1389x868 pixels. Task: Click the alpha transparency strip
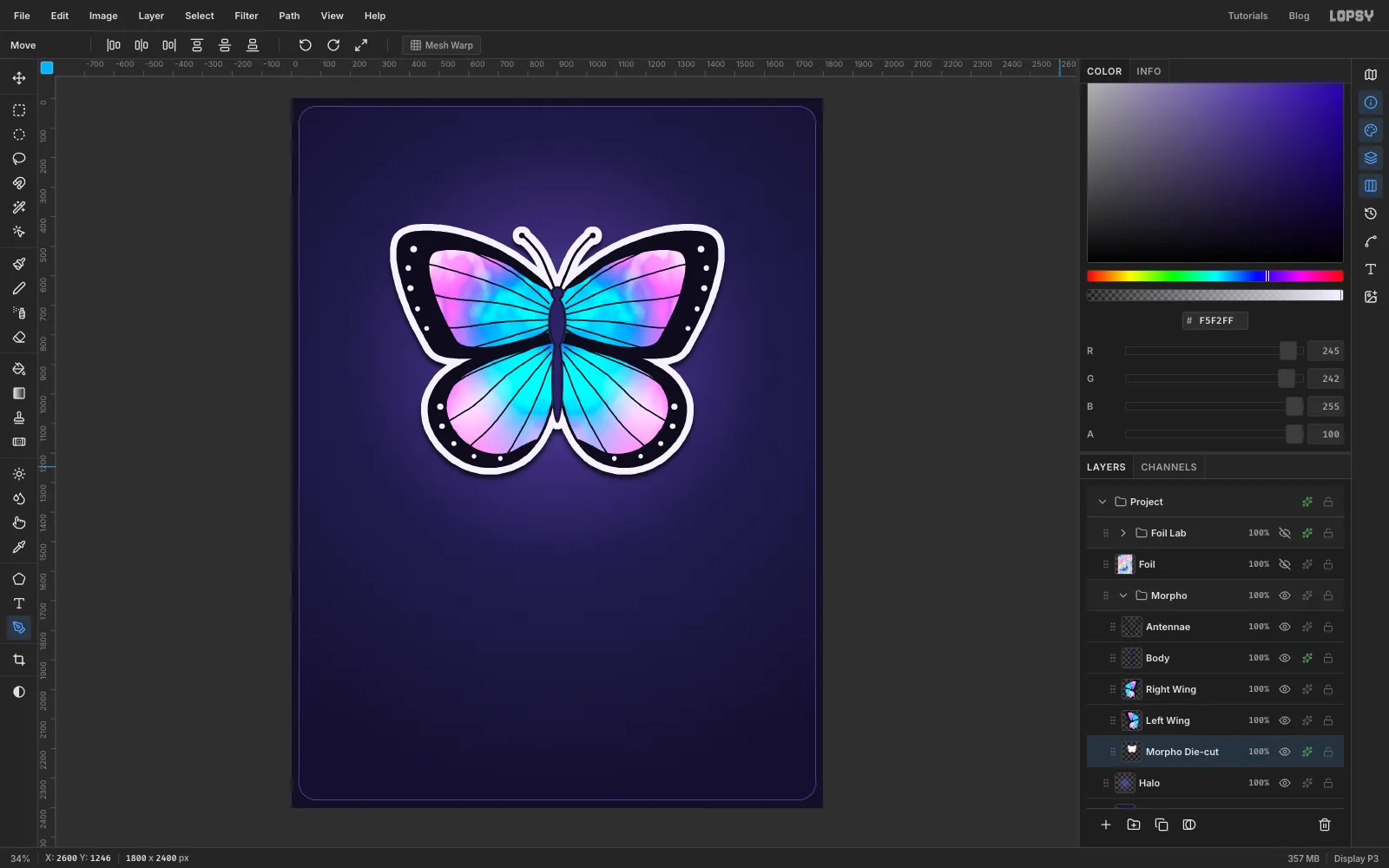1215,295
